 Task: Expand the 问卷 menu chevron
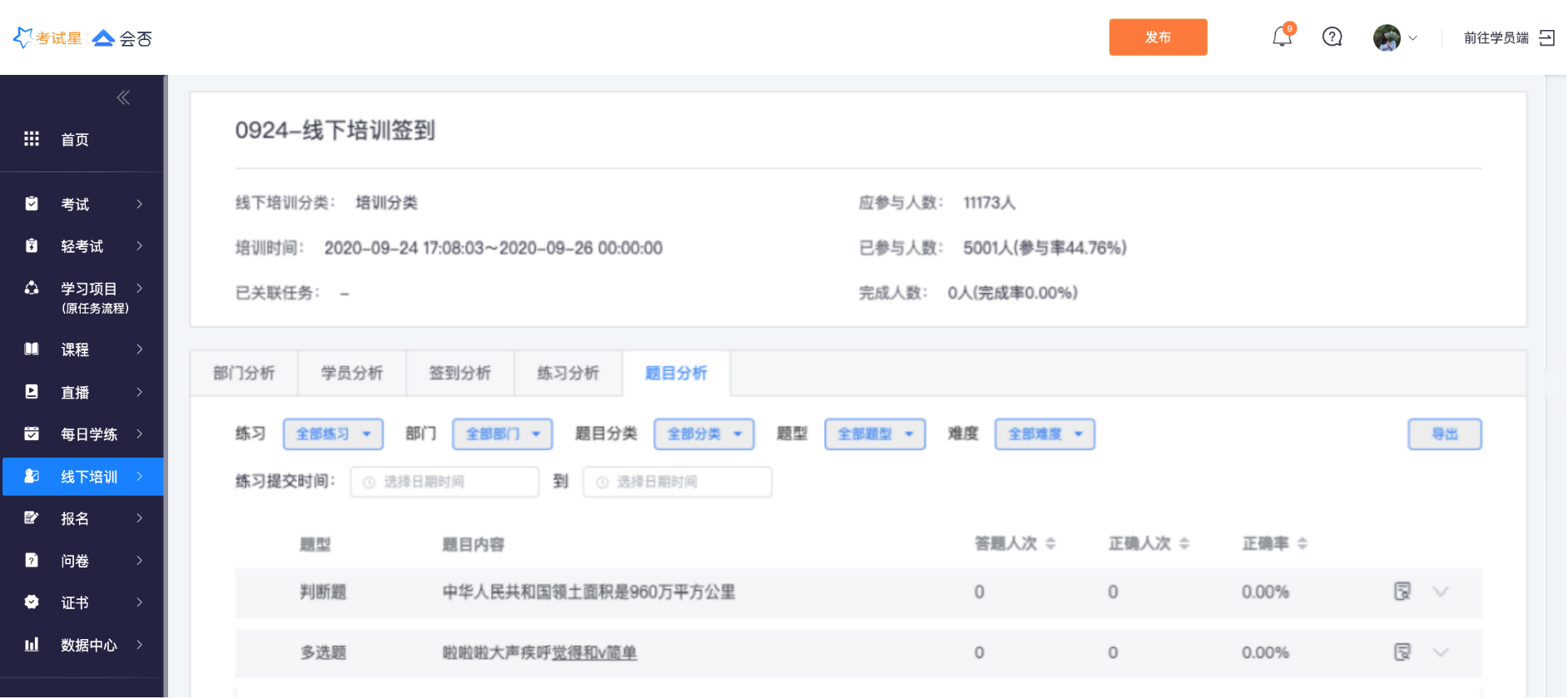coord(139,560)
